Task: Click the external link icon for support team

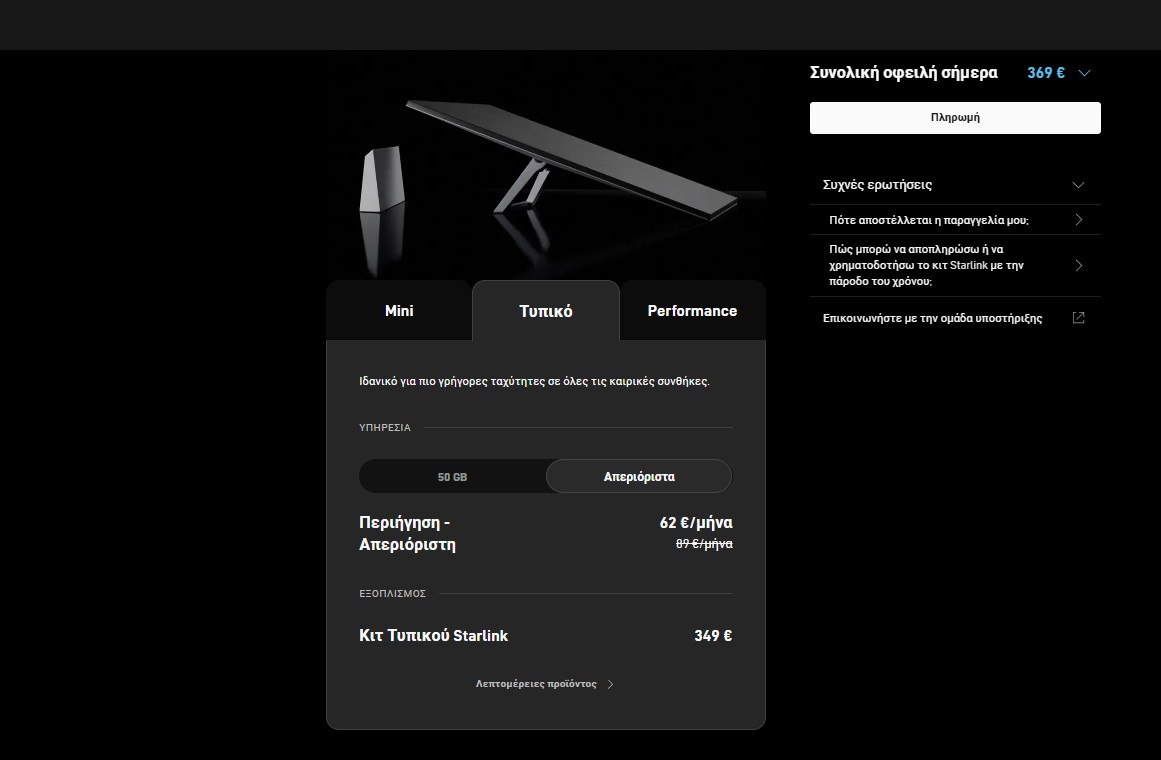Action: point(1078,318)
